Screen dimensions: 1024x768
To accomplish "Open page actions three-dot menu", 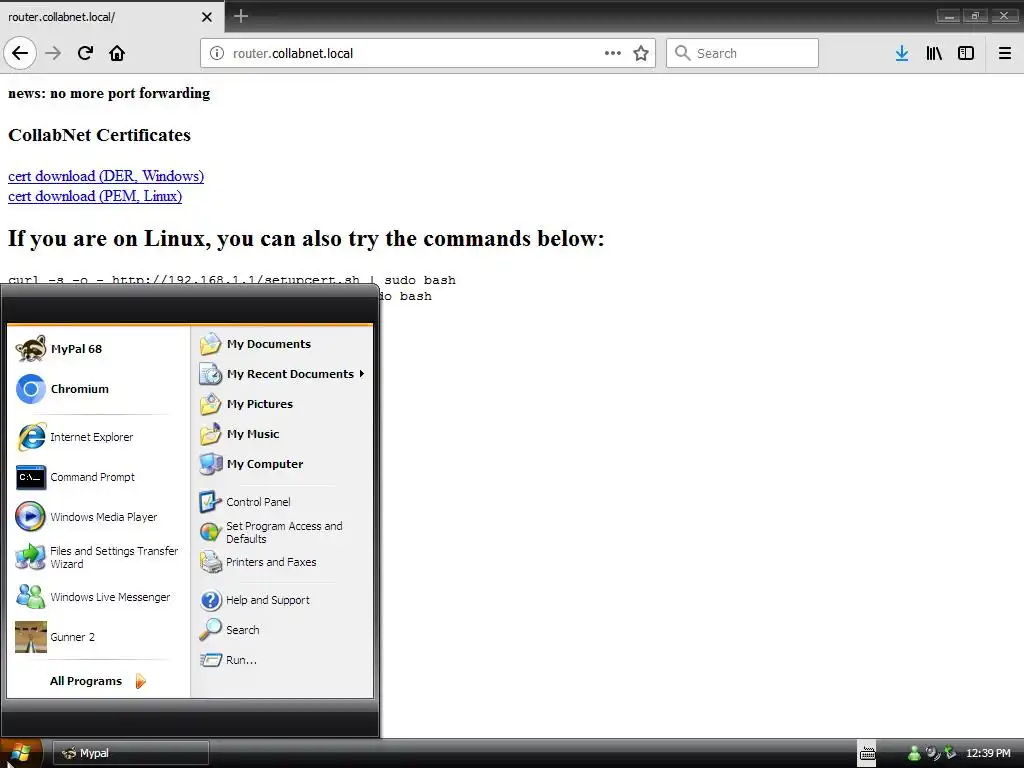I will tap(613, 53).
